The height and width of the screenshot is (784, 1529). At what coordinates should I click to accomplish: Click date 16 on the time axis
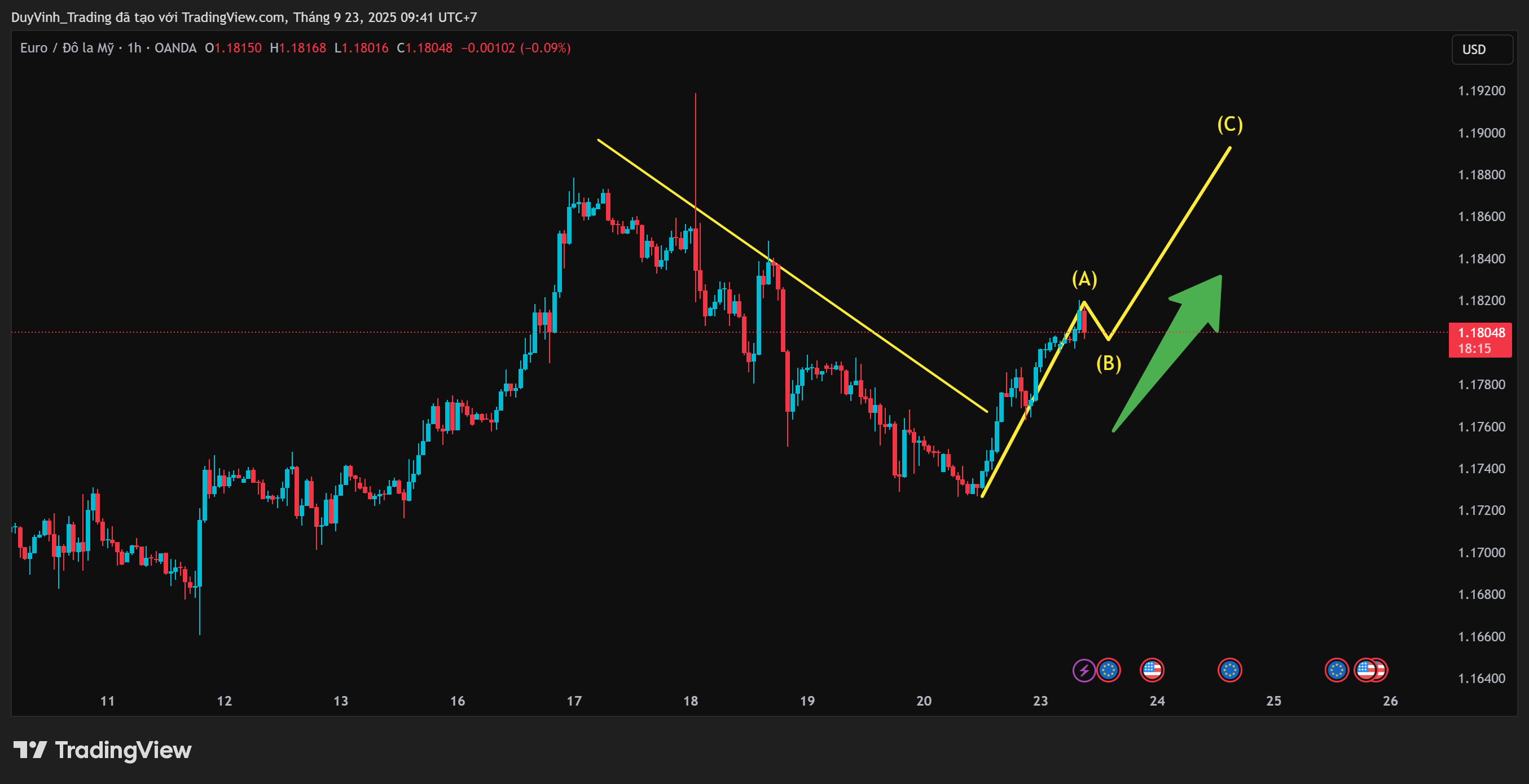click(x=458, y=701)
